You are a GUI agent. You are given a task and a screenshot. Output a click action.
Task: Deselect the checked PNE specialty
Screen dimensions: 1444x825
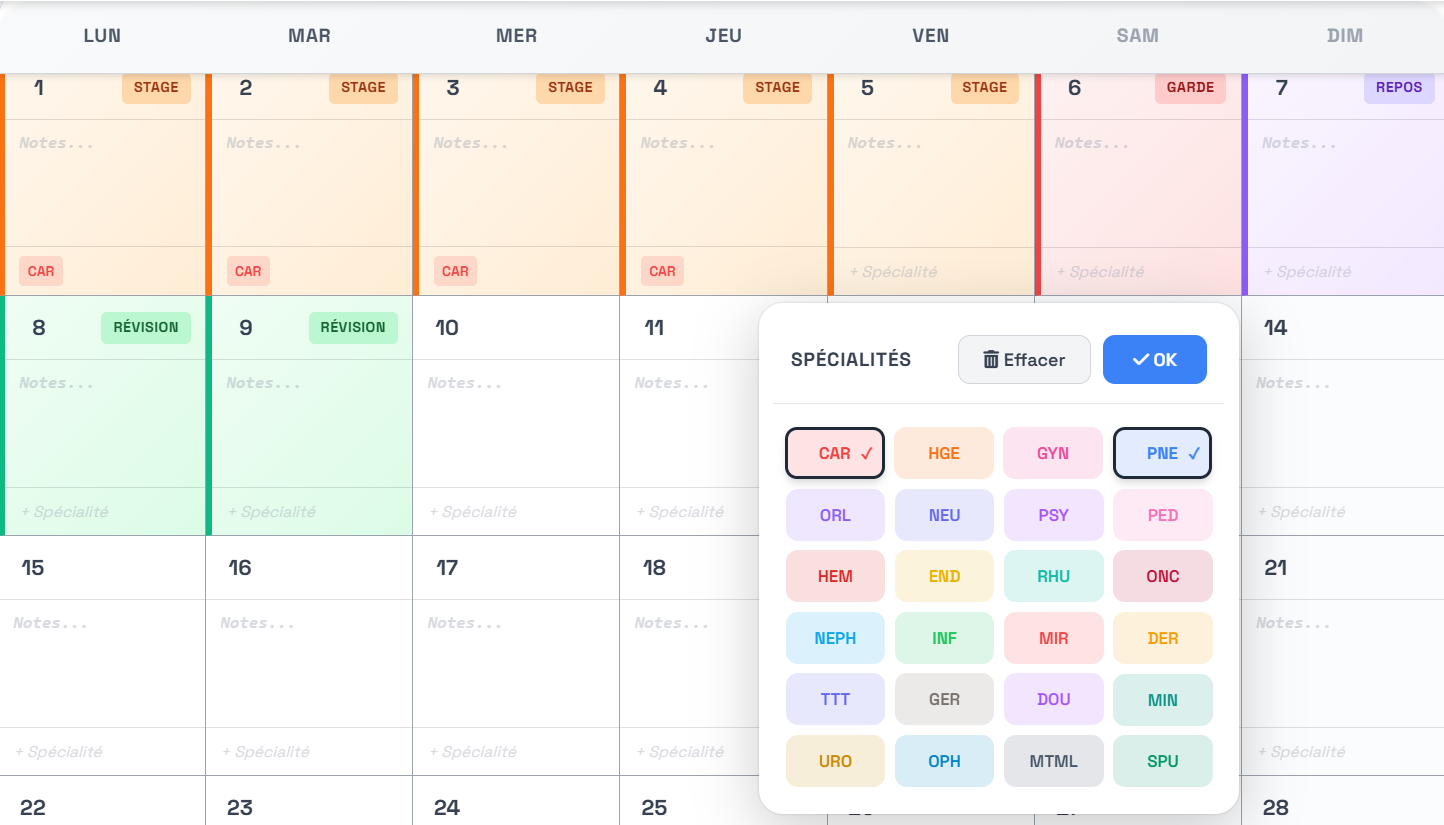[1162, 453]
